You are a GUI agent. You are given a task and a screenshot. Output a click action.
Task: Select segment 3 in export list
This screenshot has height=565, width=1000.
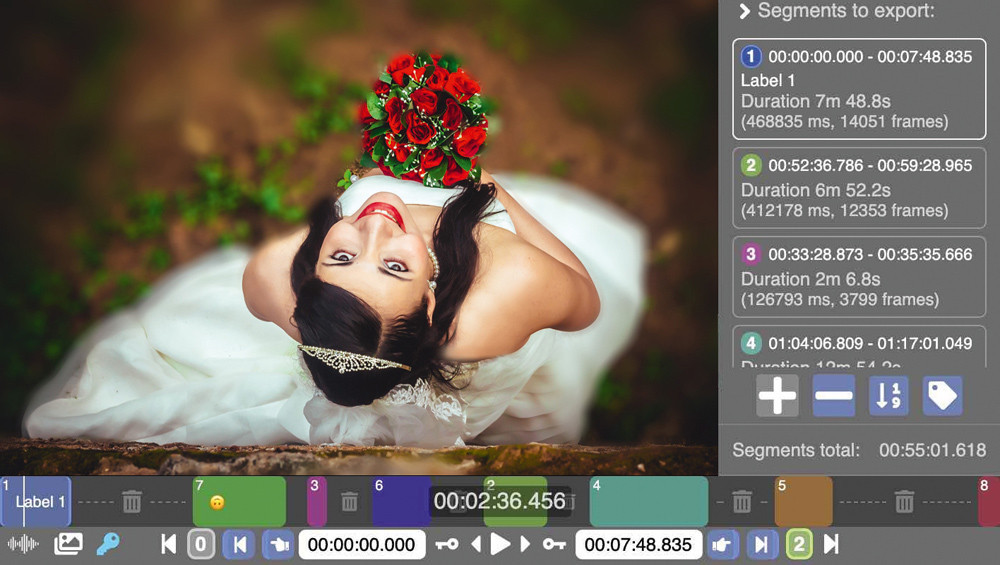[x=859, y=276]
